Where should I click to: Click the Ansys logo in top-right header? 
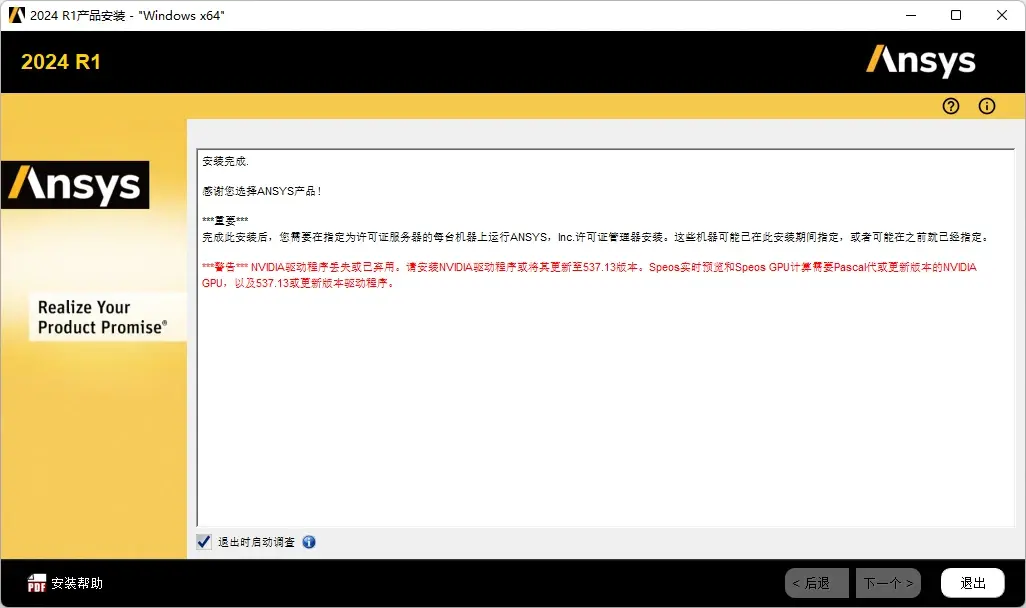click(x=920, y=61)
